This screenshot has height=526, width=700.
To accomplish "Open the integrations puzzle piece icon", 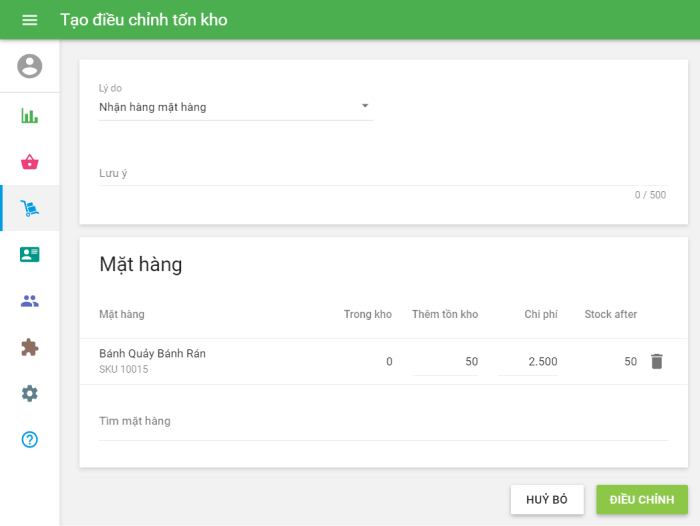I will pos(30,347).
